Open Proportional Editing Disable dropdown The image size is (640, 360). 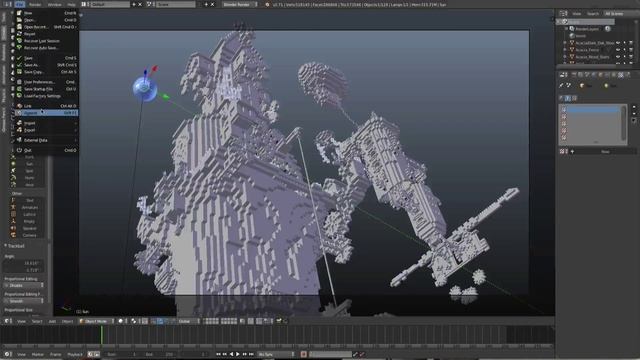pos(24,285)
